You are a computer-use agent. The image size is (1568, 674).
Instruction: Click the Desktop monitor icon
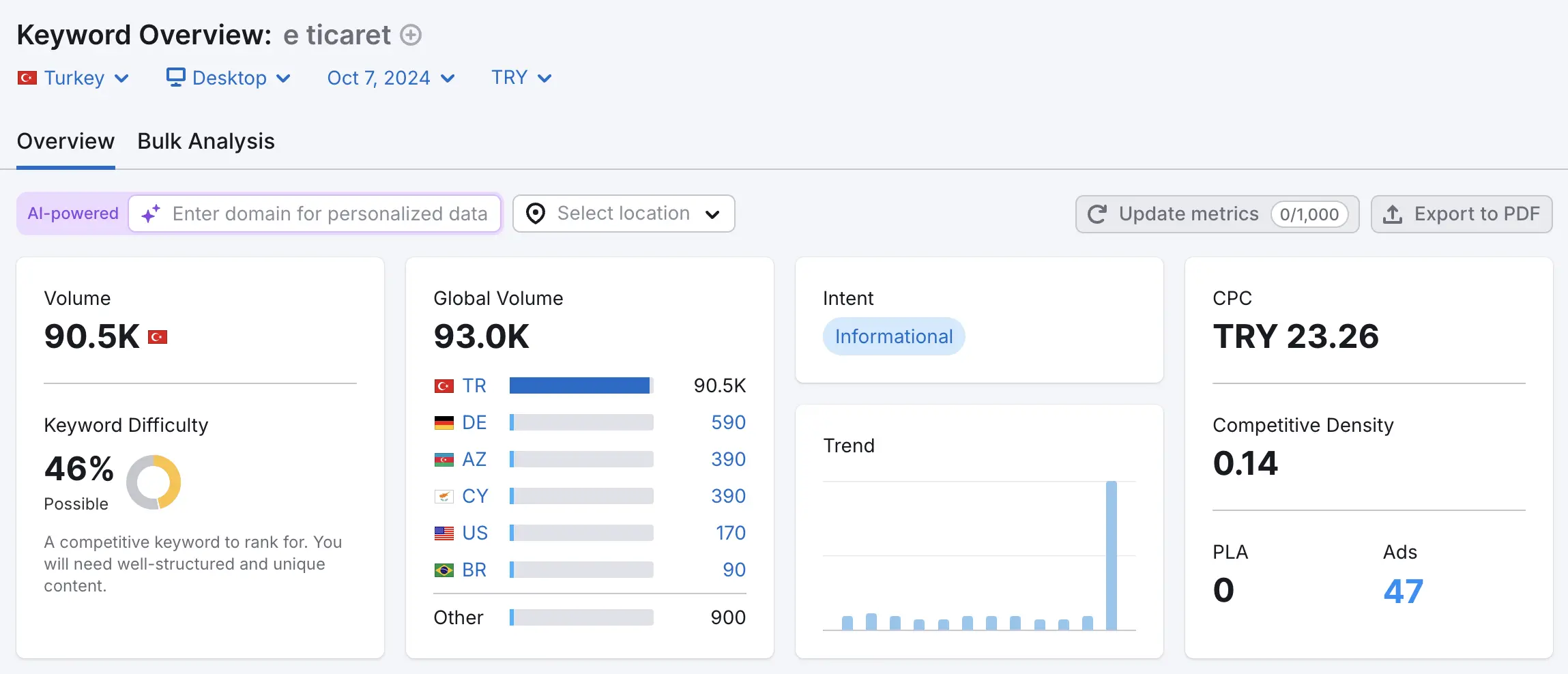(x=175, y=77)
